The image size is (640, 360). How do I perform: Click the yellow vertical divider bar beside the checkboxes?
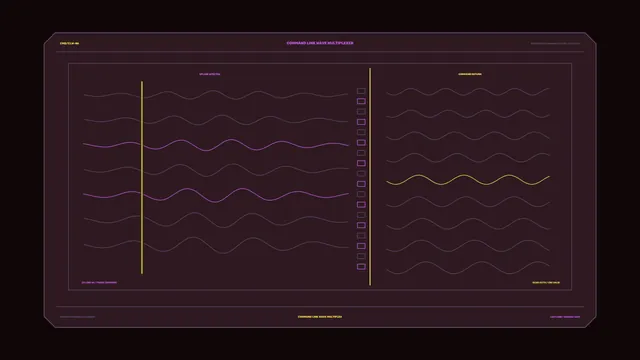tap(370, 177)
